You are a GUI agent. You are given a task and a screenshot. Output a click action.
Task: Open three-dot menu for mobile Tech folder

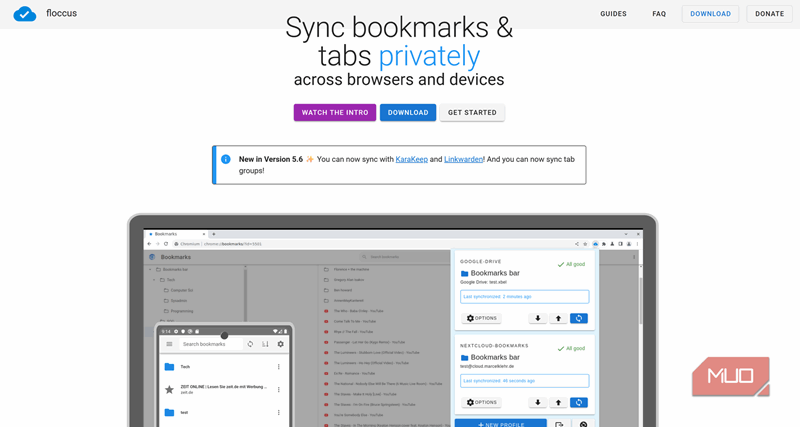tap(279, 367)
